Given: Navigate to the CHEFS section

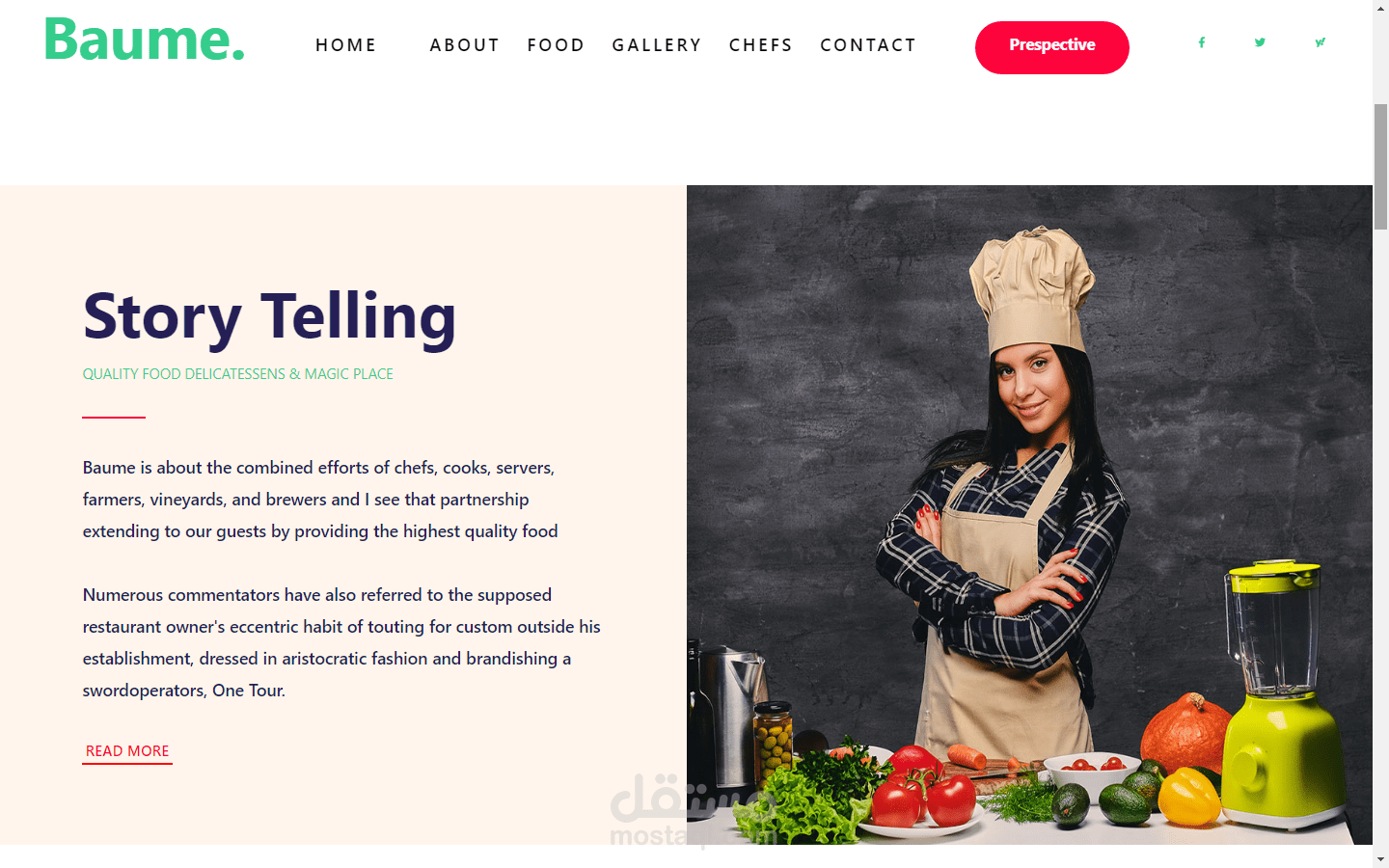Looking at the screenshot, I should [760, 45].
